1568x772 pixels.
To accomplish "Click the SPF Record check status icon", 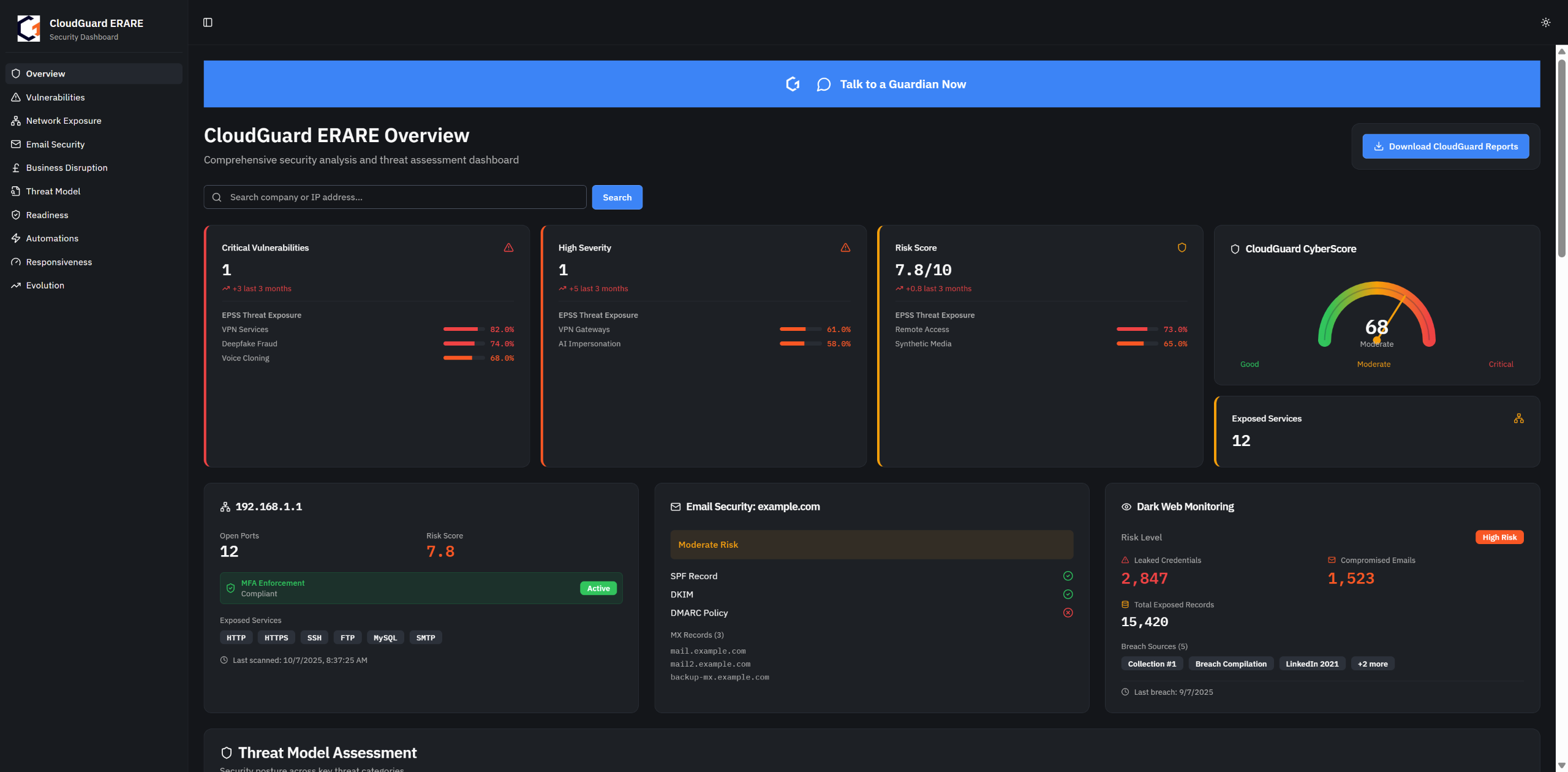I will (1068, 576).
